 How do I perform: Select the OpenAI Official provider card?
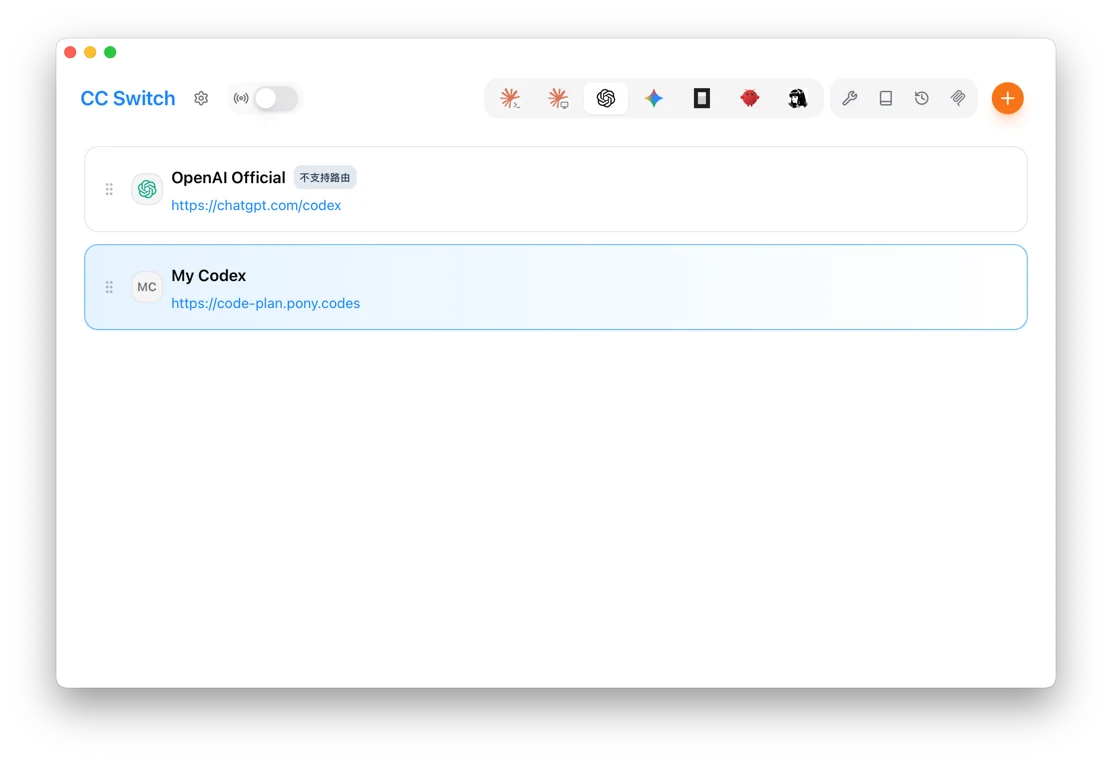click(556, 189)
